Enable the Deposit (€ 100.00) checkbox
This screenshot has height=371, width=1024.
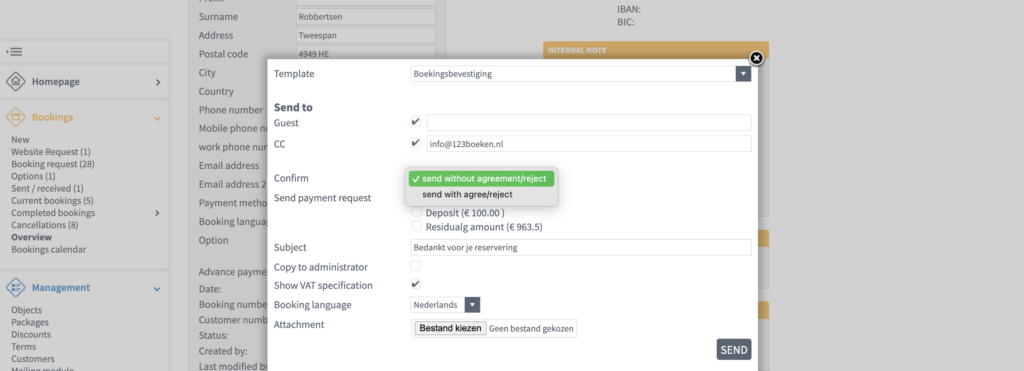[x=416, y=212]
